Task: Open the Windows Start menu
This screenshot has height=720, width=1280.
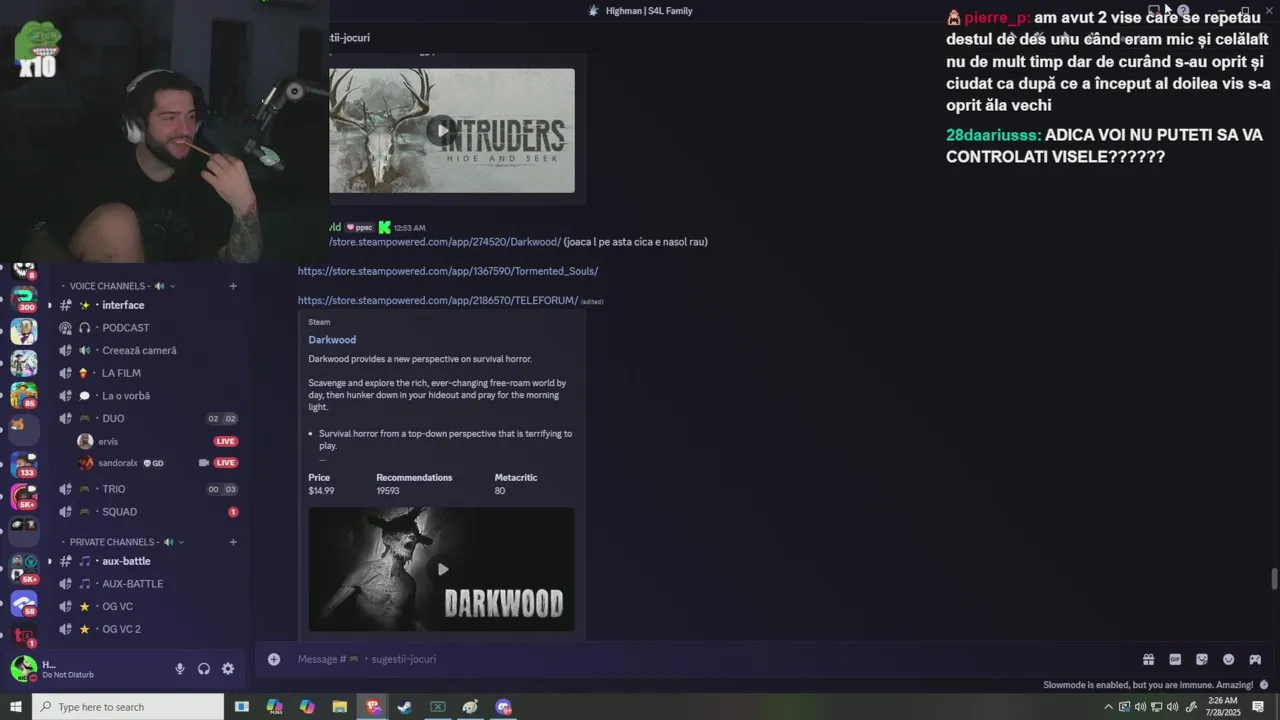Action: [15, 707]
